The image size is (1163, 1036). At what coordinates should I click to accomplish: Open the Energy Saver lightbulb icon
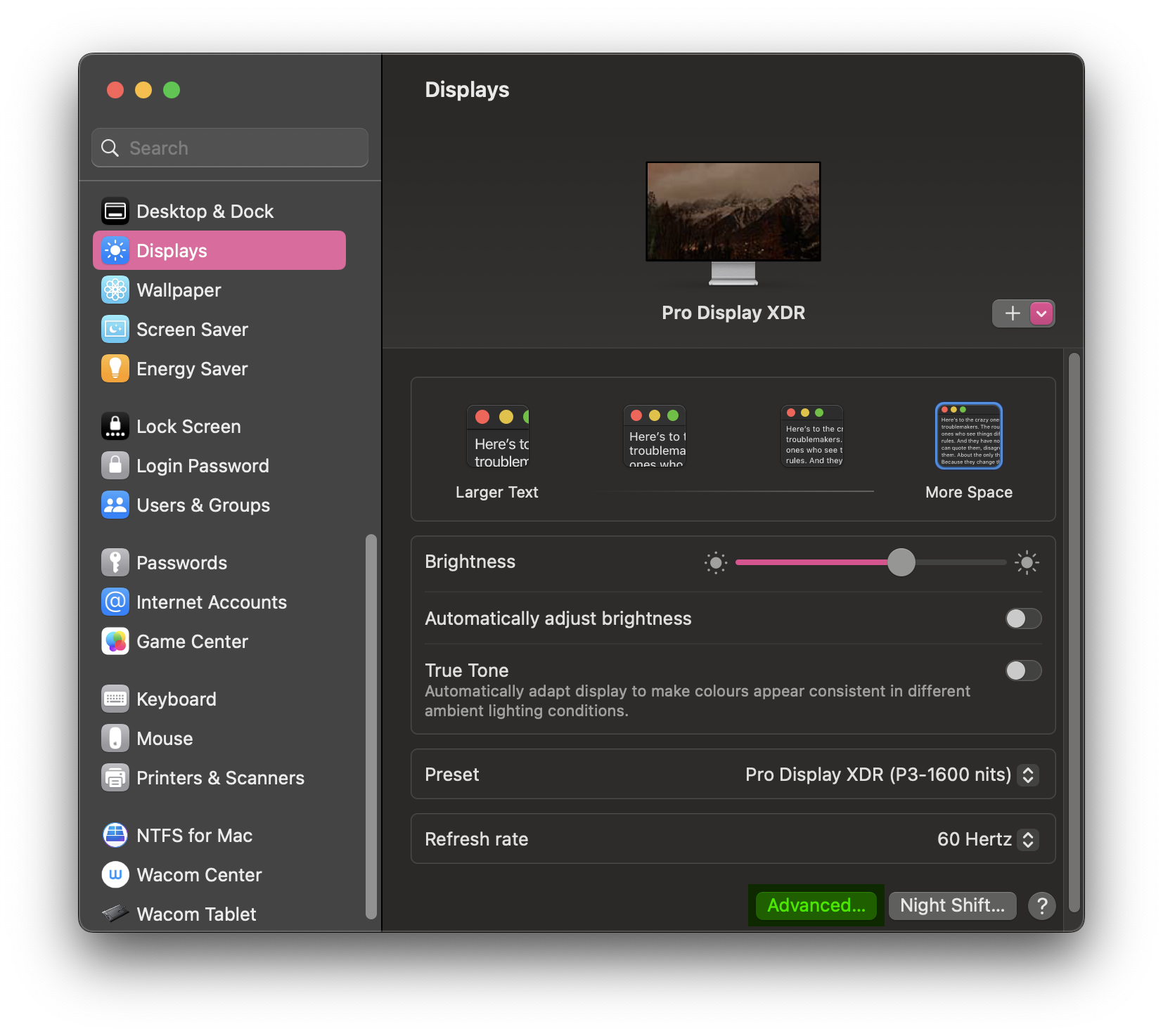[115, 368]
